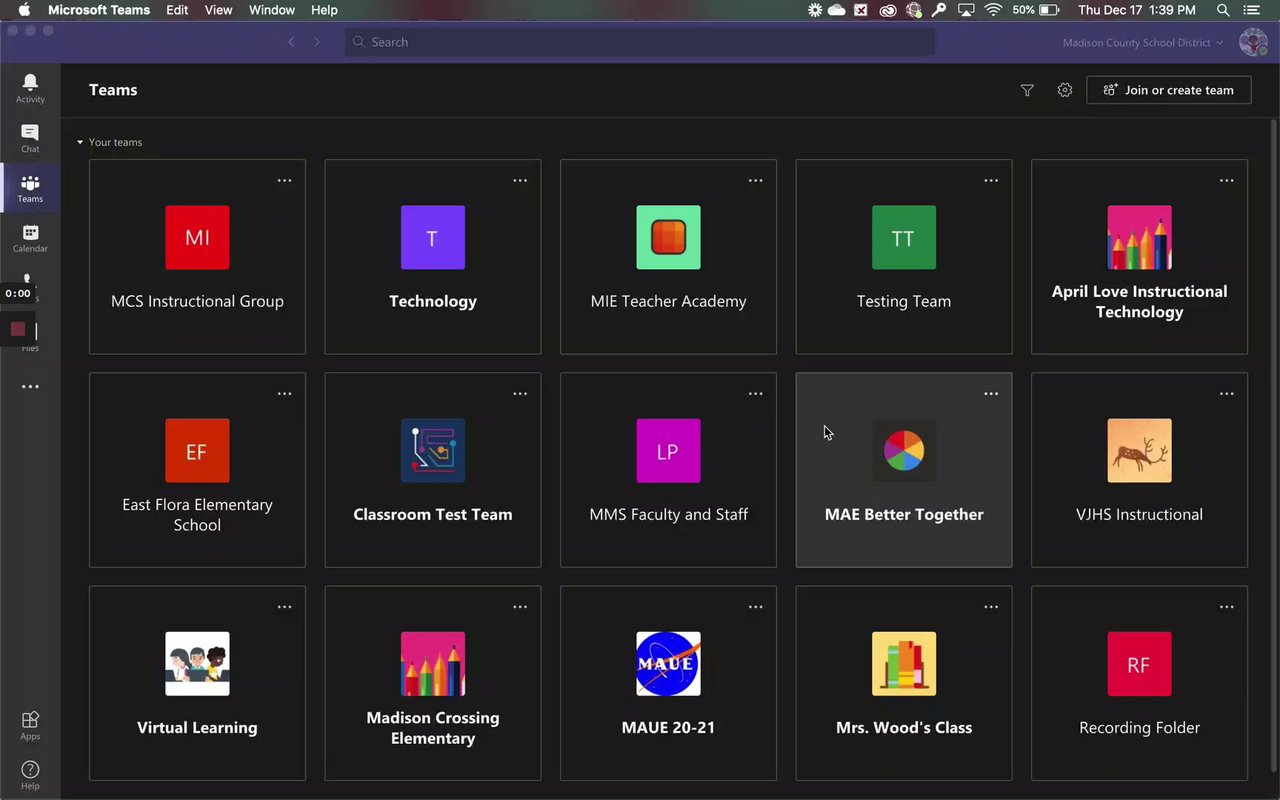
Task: Open Chat in the sidebar
Action: 30,138
